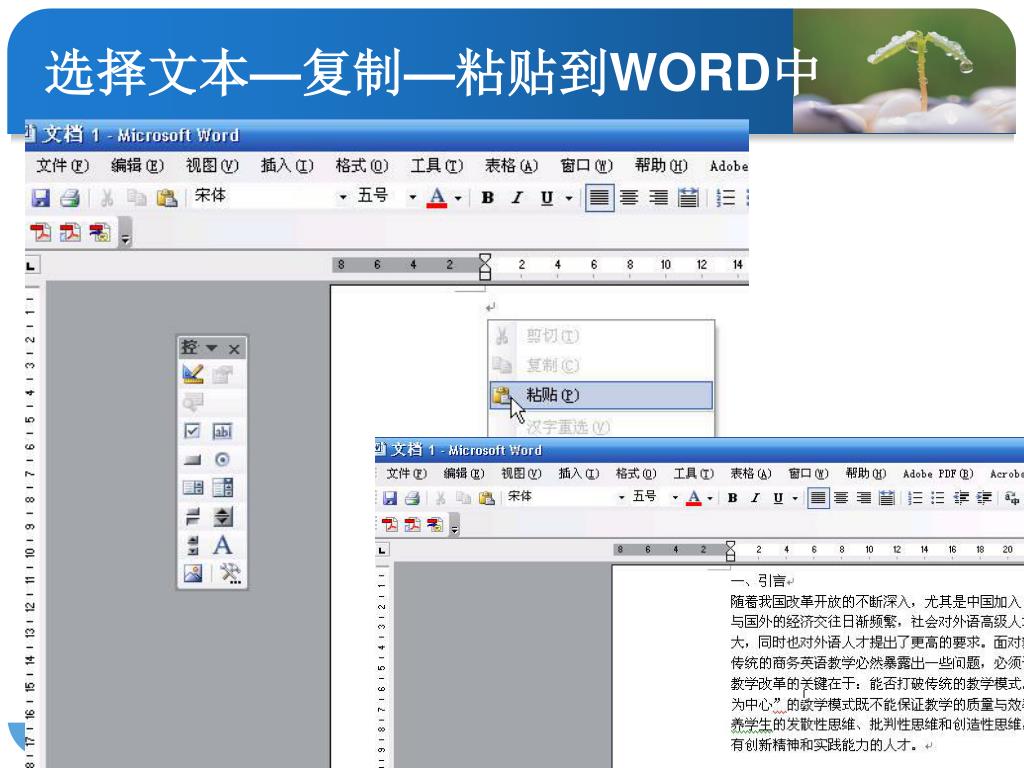The height and width of the screenshot is (768, 1024).
Task: Click Print icon in front Word window
Action: [412, 498]
